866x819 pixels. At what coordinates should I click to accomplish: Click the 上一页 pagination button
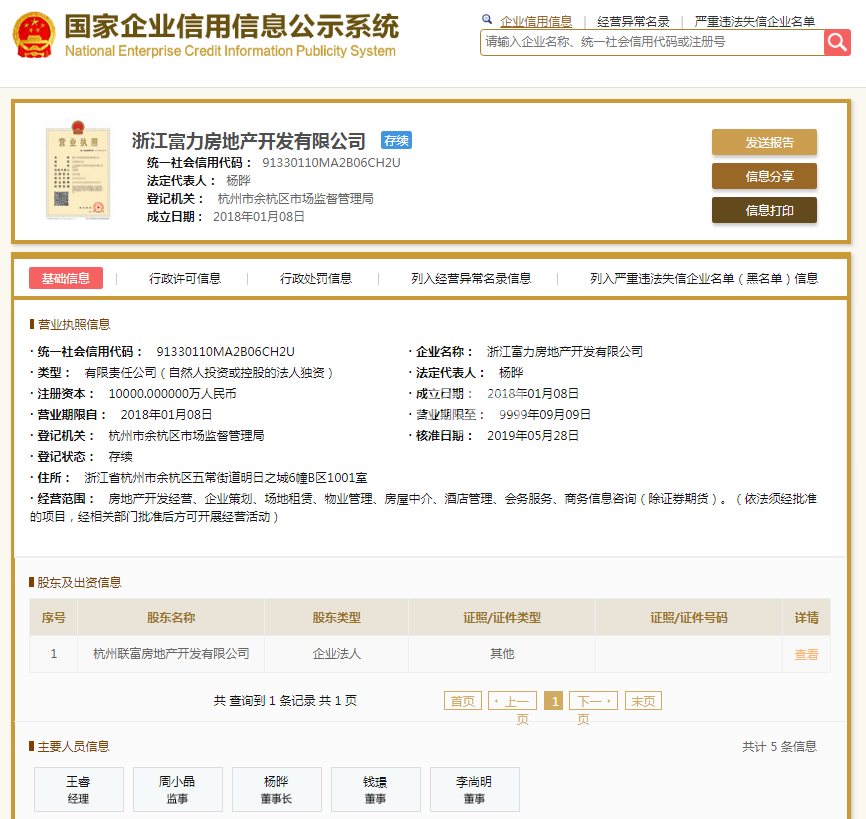[x=513, y=701]
